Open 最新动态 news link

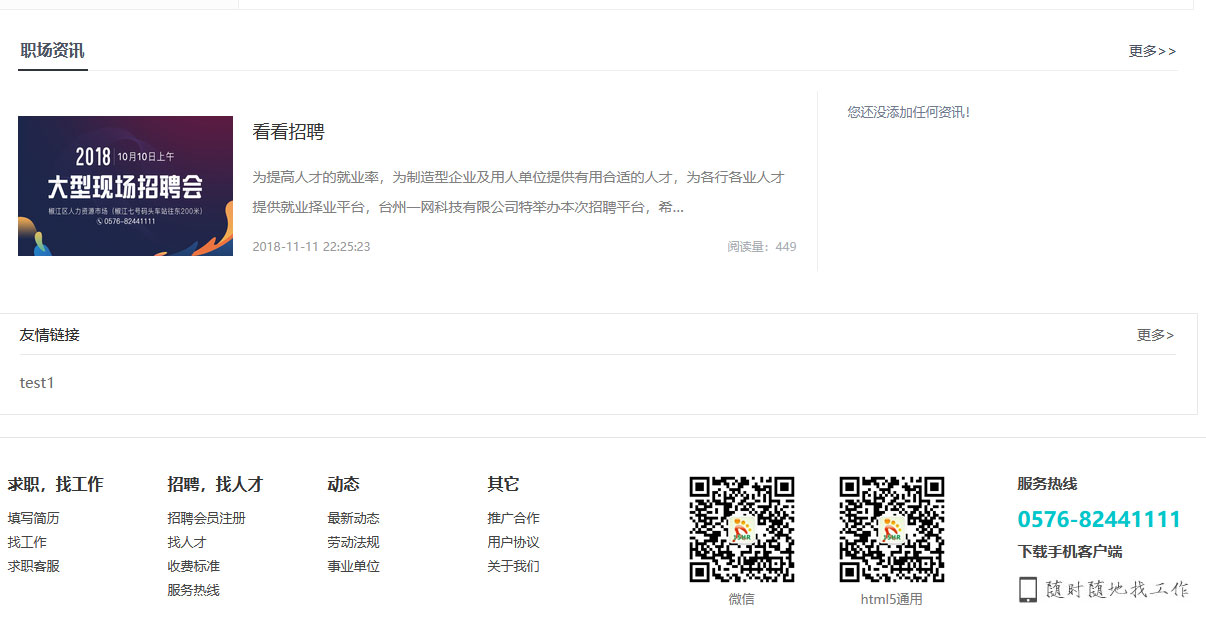click(x=353, y=518)
